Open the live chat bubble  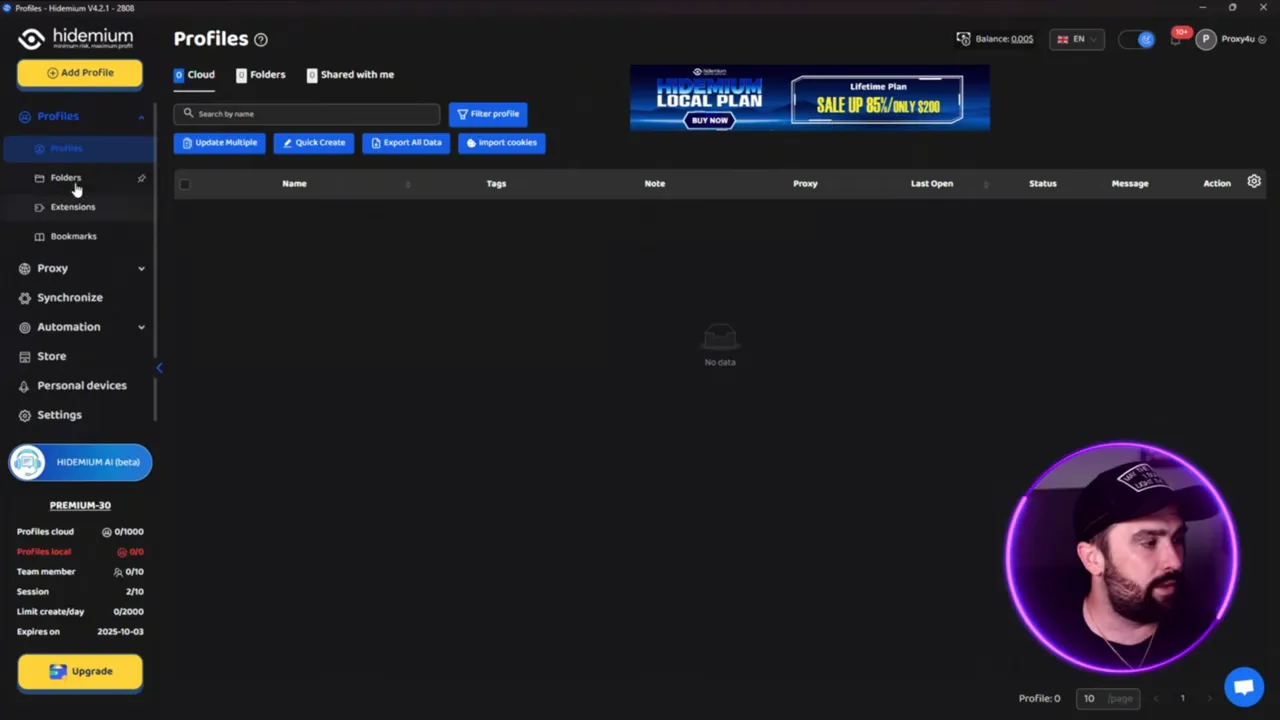pyautogui.click(x=1243, y=686)
